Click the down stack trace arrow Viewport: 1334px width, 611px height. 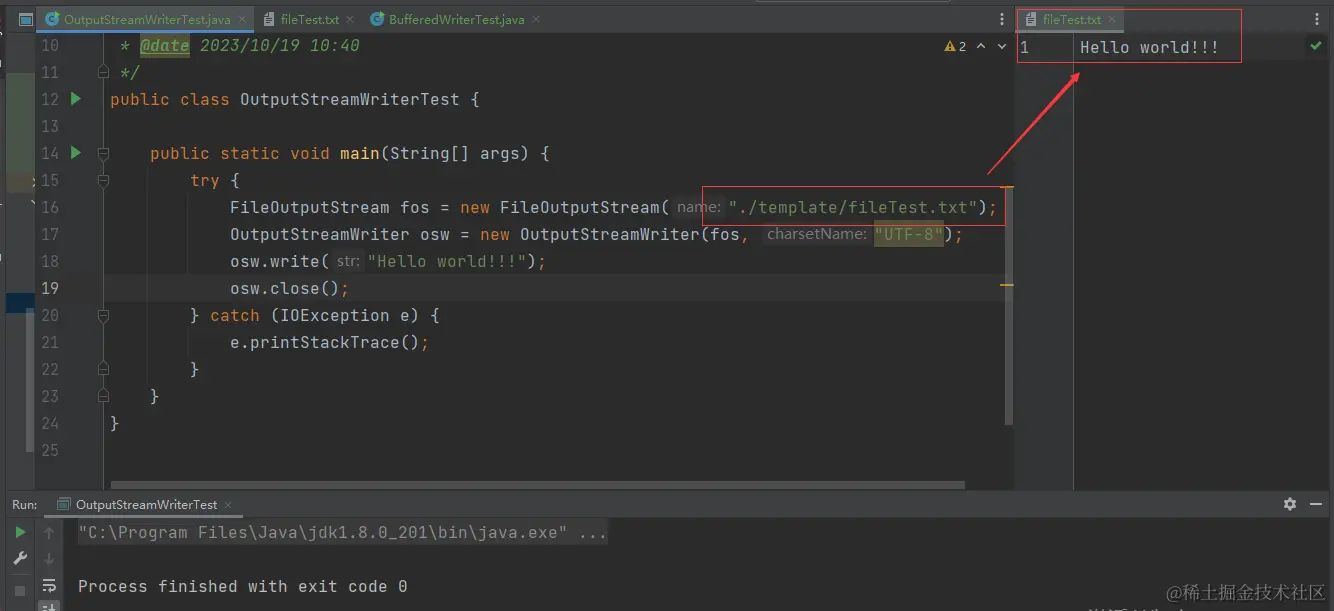pos(49,559)
